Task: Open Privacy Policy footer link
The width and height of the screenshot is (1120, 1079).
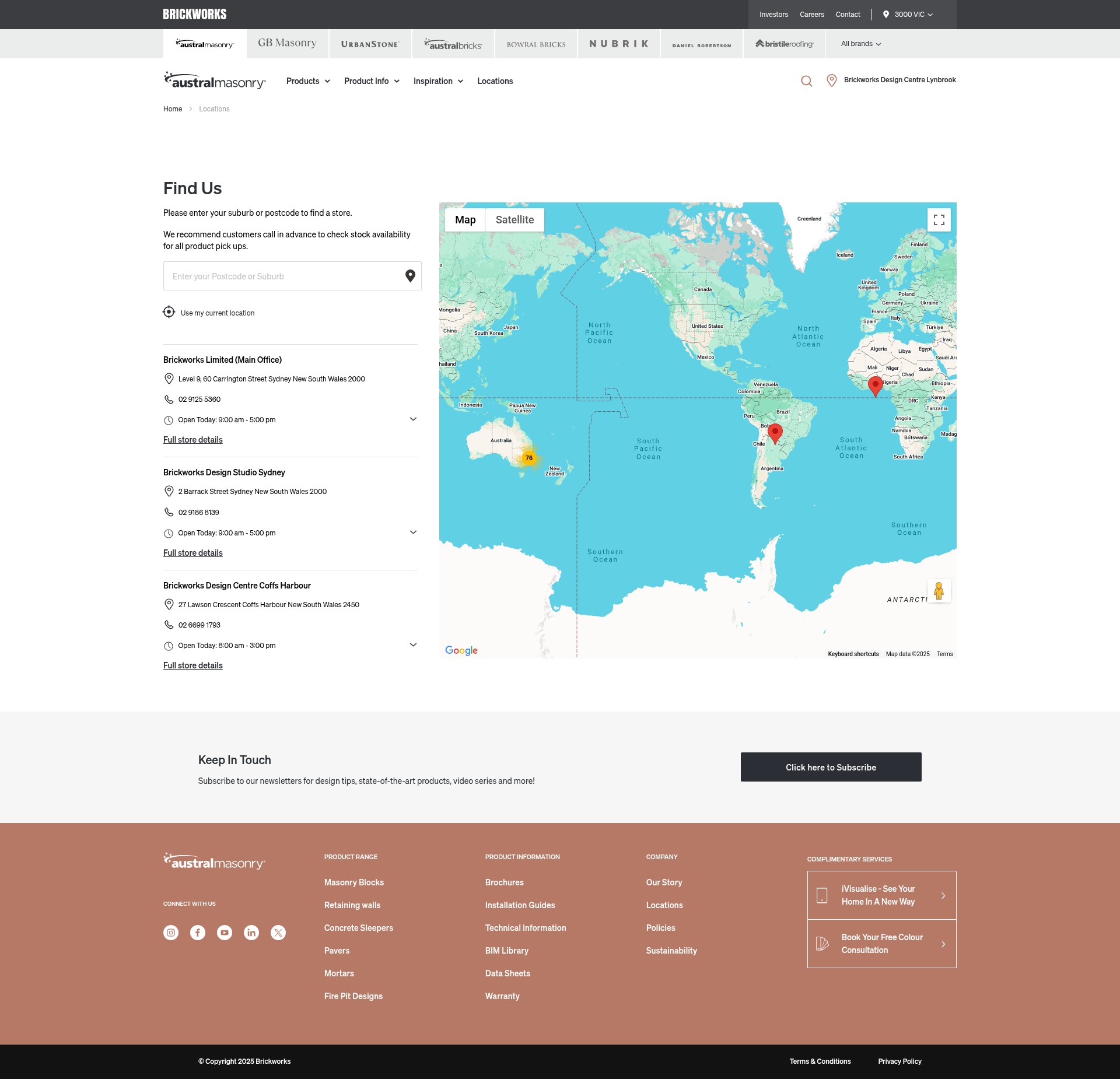Action: tap(900, 1062)
